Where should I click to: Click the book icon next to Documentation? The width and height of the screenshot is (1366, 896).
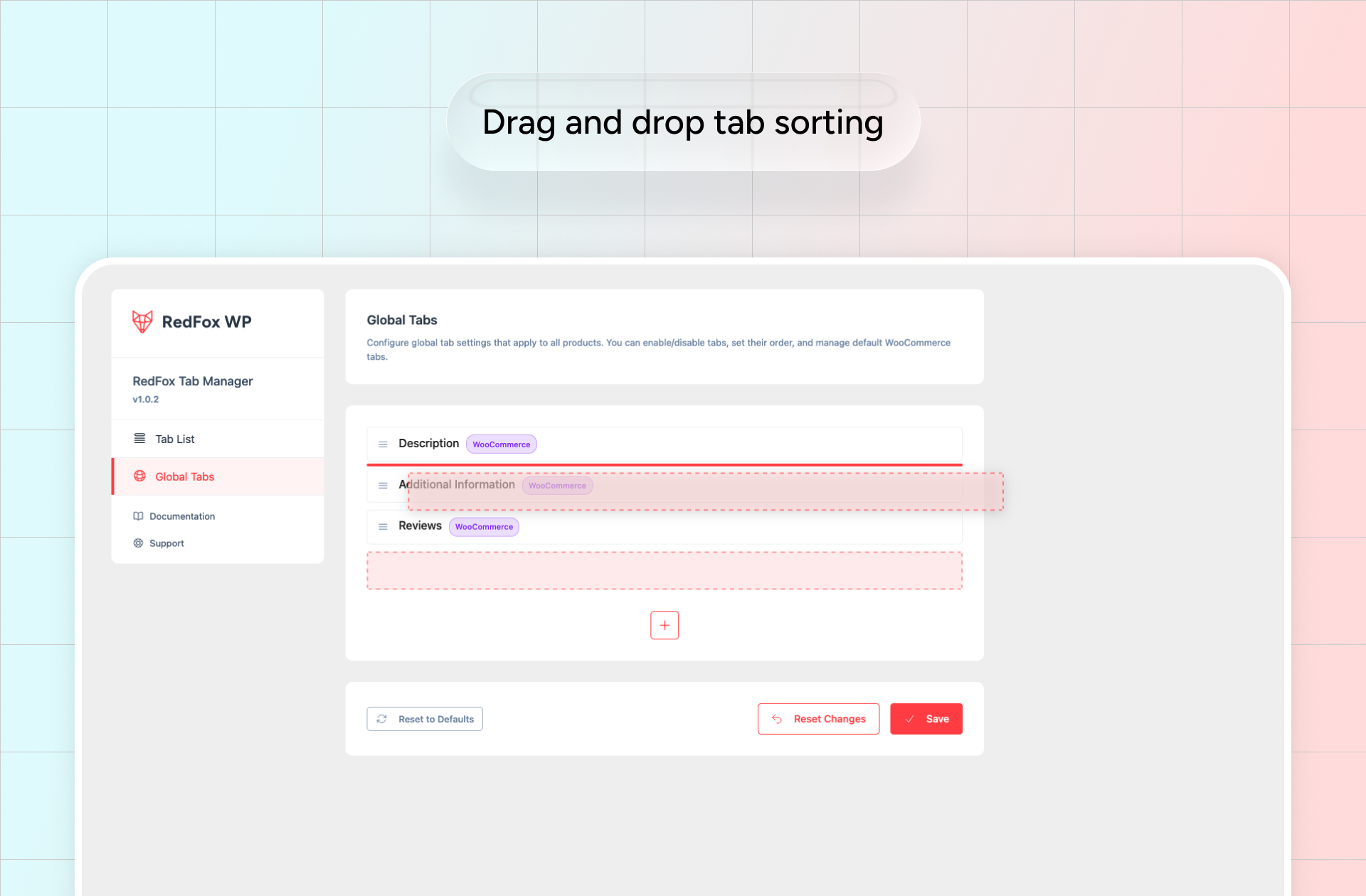point(137,516)
